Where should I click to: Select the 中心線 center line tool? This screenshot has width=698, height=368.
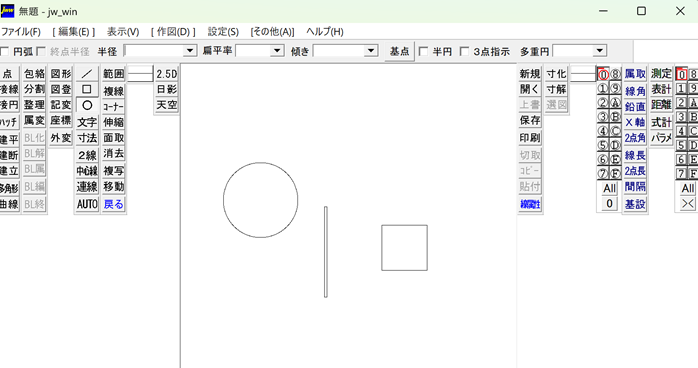pyautogui.click(x=87, y=171)
